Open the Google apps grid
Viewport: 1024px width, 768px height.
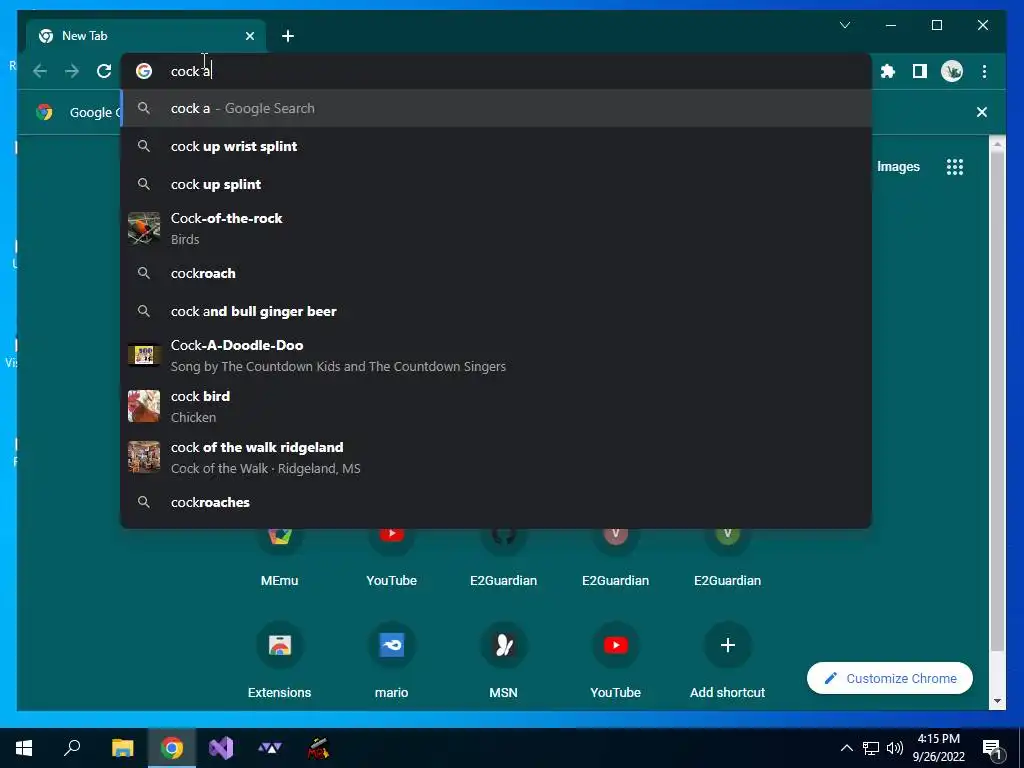coord(955,167)
